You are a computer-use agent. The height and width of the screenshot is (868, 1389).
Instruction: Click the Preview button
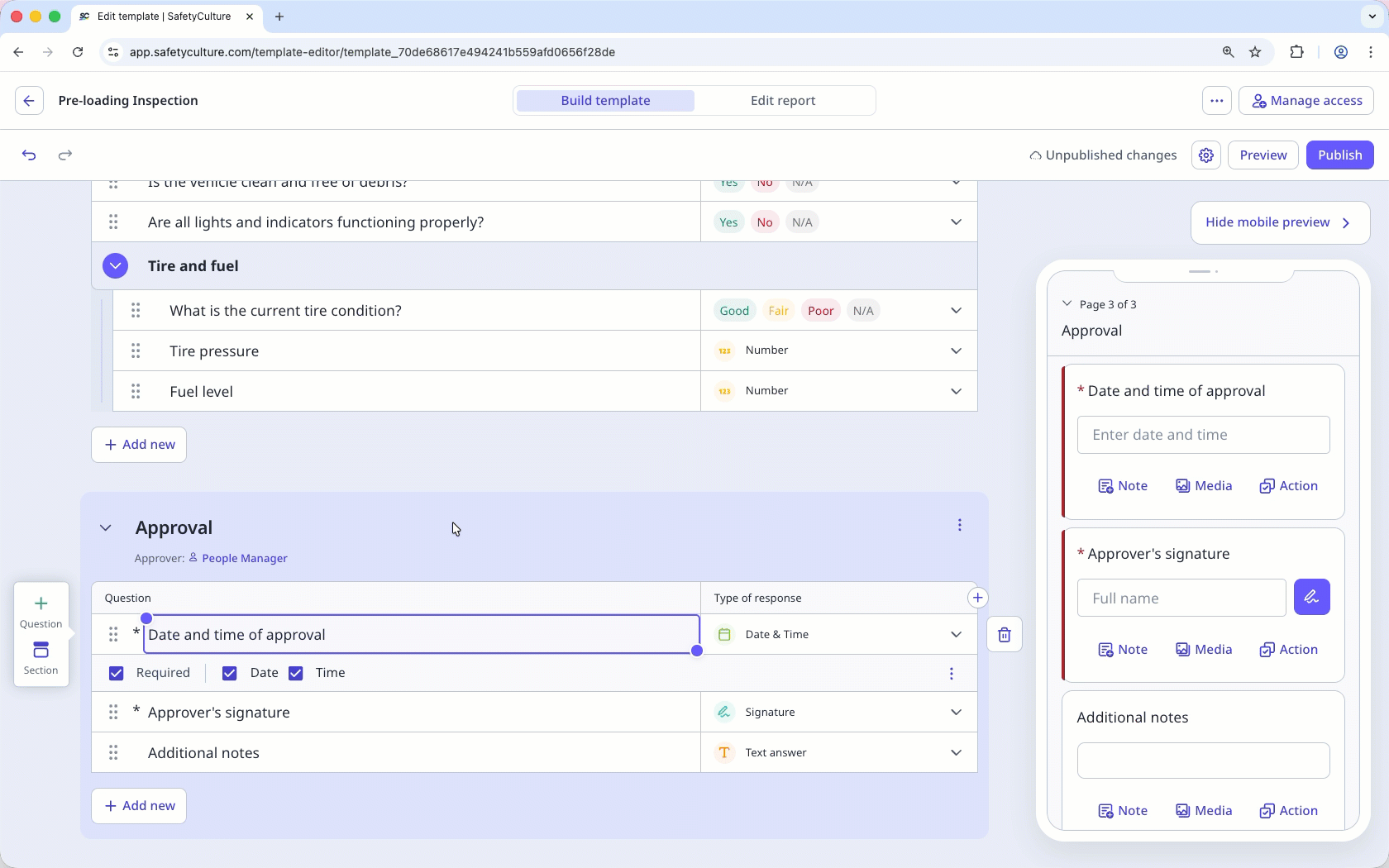(x=1263, y=155)
